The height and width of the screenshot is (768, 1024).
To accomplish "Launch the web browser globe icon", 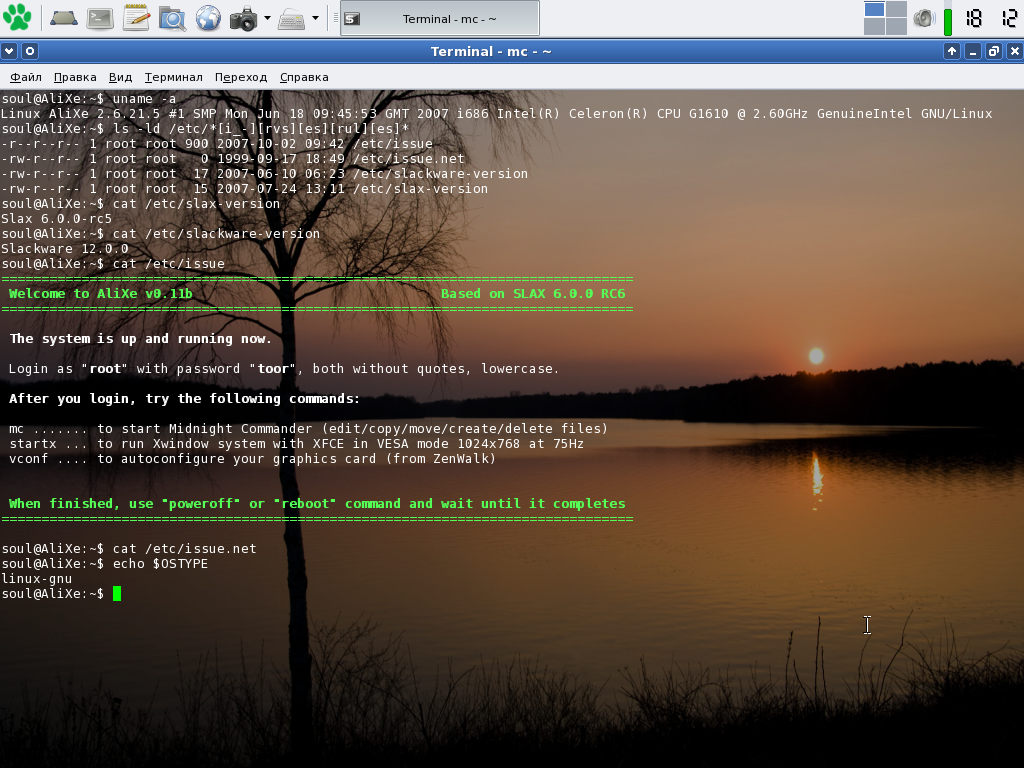I will coord(208,18).
